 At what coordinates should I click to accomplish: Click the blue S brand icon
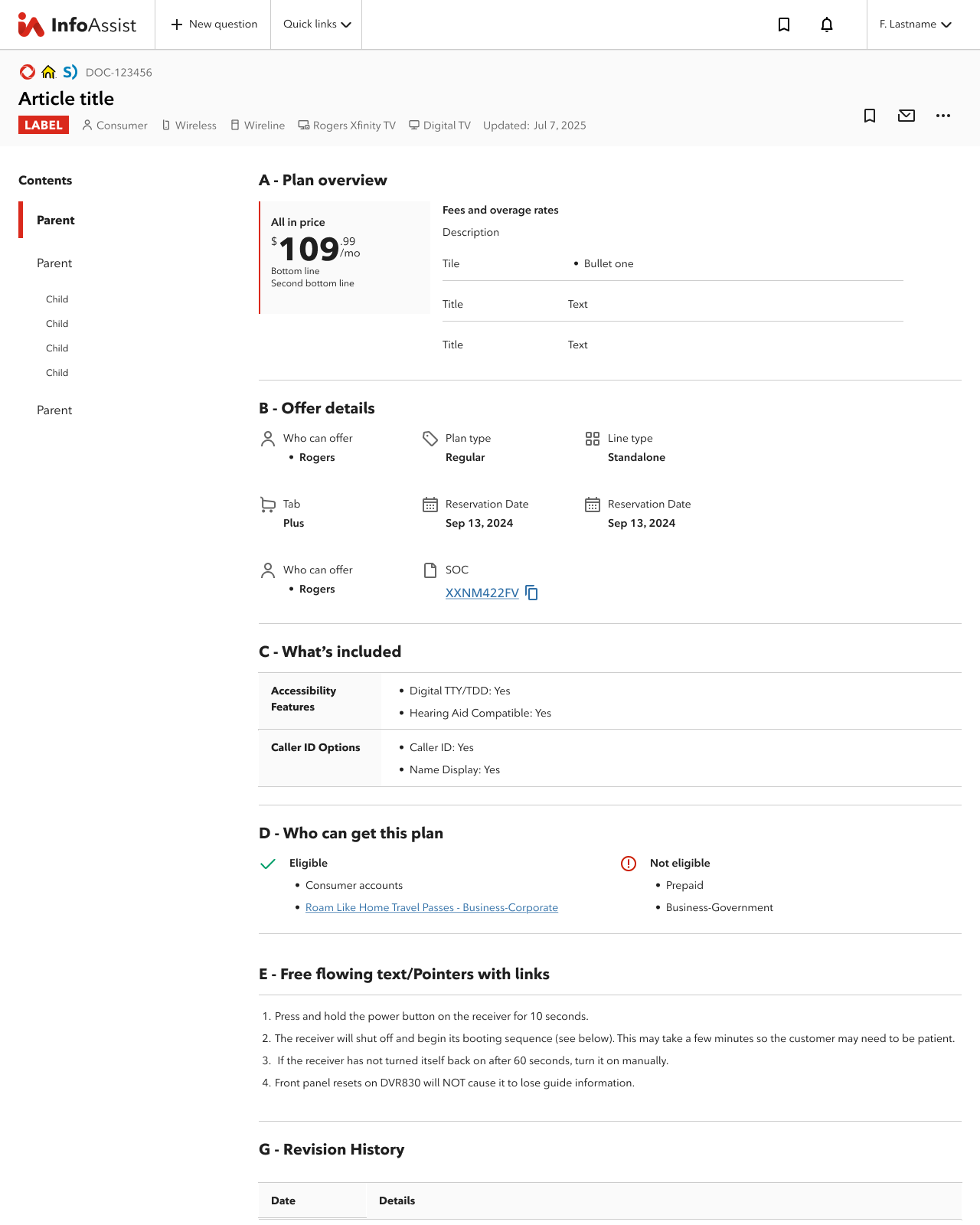(70, 72)
